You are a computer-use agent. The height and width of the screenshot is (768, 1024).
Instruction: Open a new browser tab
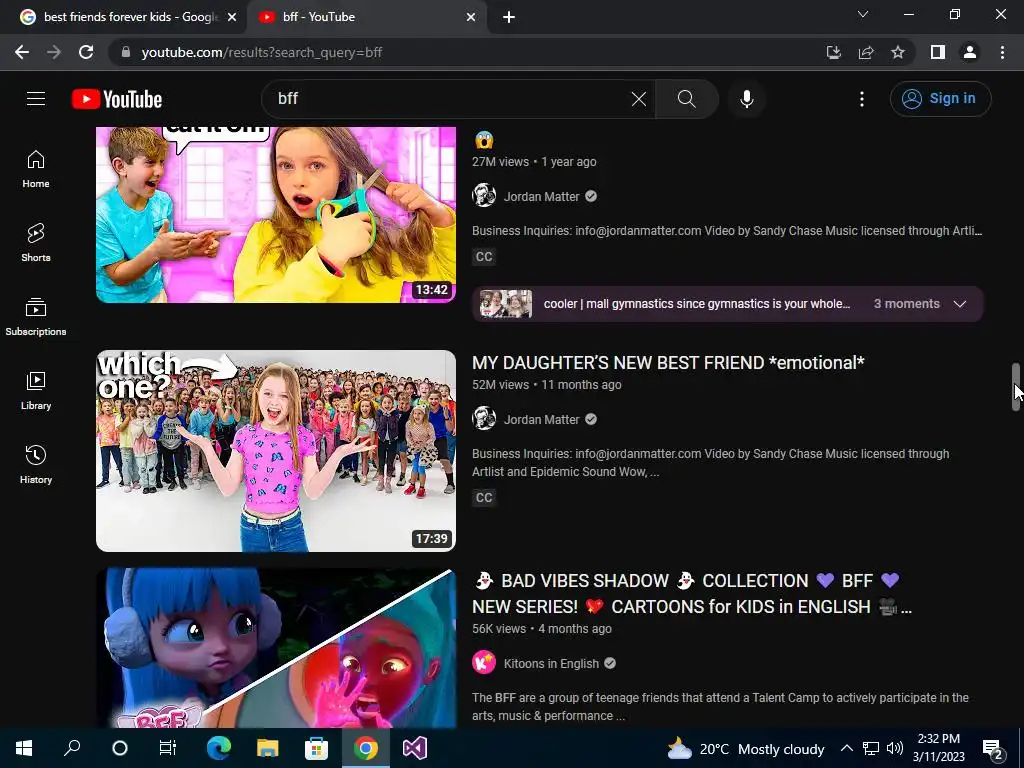(x=509, y=17)
